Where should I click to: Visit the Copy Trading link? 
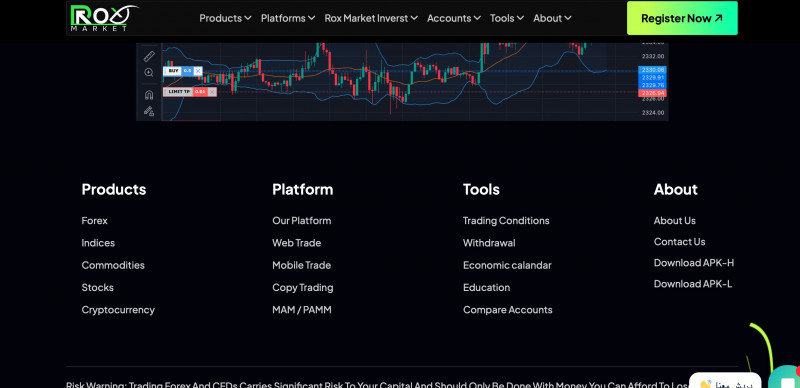pyautogui.click(x=303, y=287)
